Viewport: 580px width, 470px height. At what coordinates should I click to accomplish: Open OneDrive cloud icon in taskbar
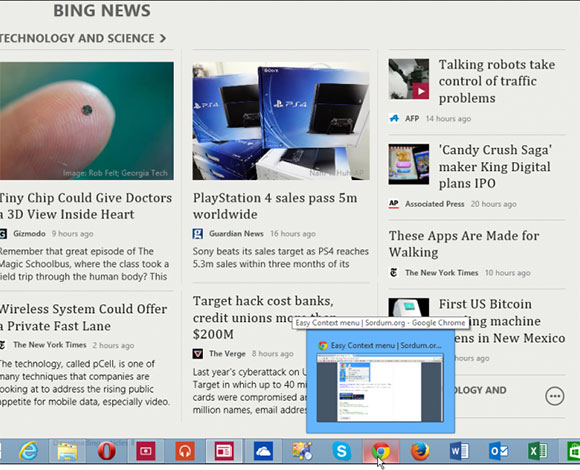[263, 451]
